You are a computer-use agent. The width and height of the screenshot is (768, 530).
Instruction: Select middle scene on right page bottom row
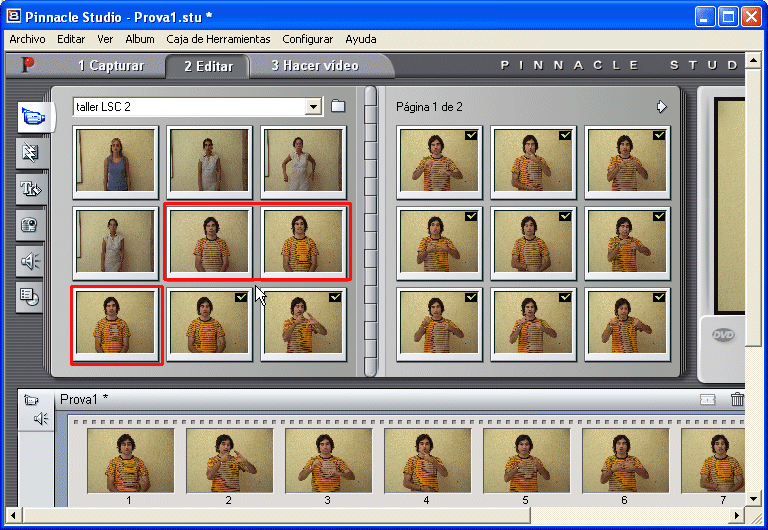pyautogui.click(x=533, y=324)
